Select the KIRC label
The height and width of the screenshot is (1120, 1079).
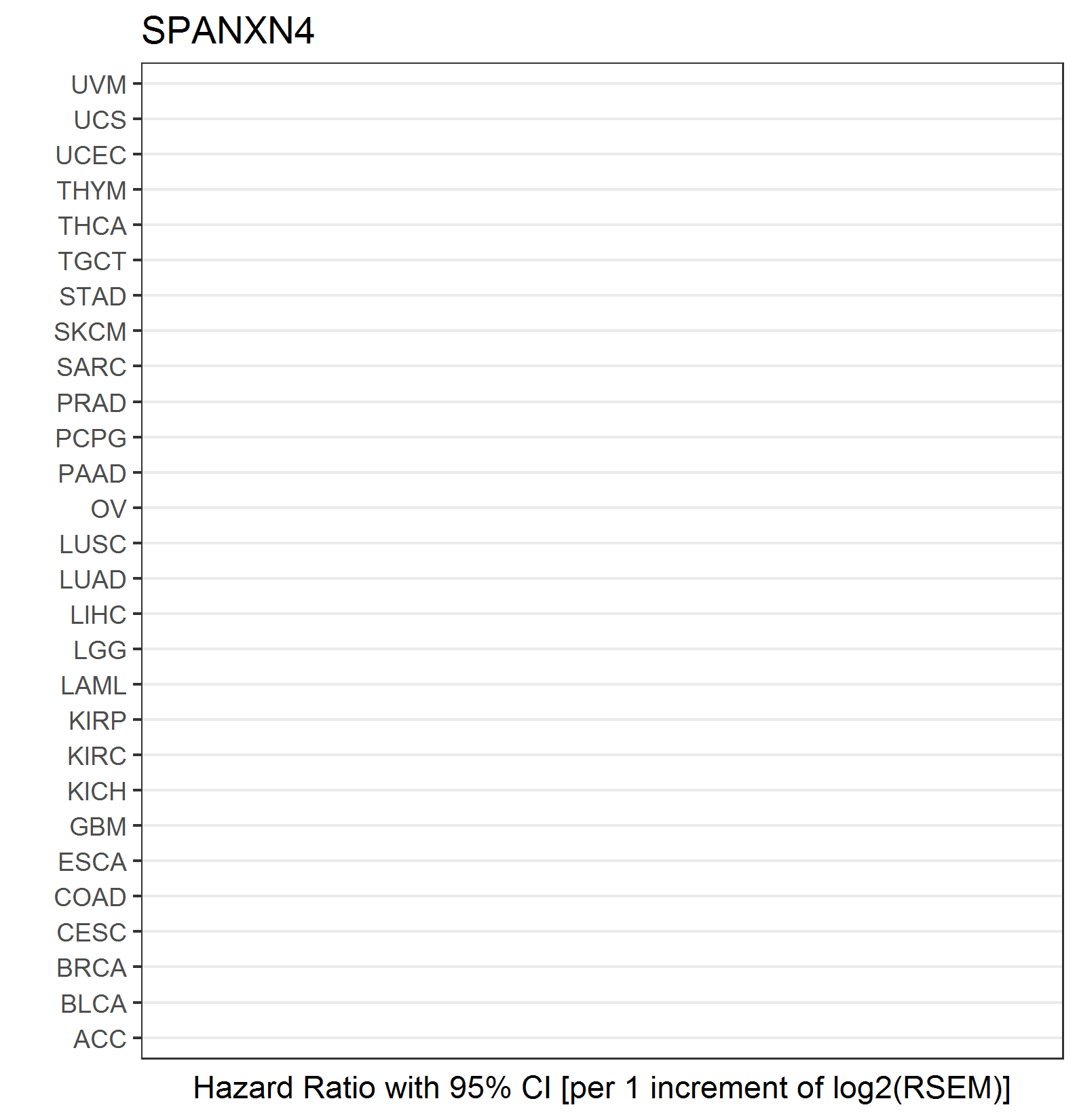click(97, 756)
